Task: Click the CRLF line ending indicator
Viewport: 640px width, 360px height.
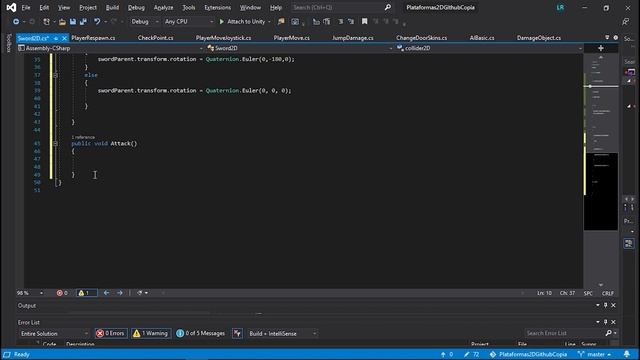Action: [608, 293]
